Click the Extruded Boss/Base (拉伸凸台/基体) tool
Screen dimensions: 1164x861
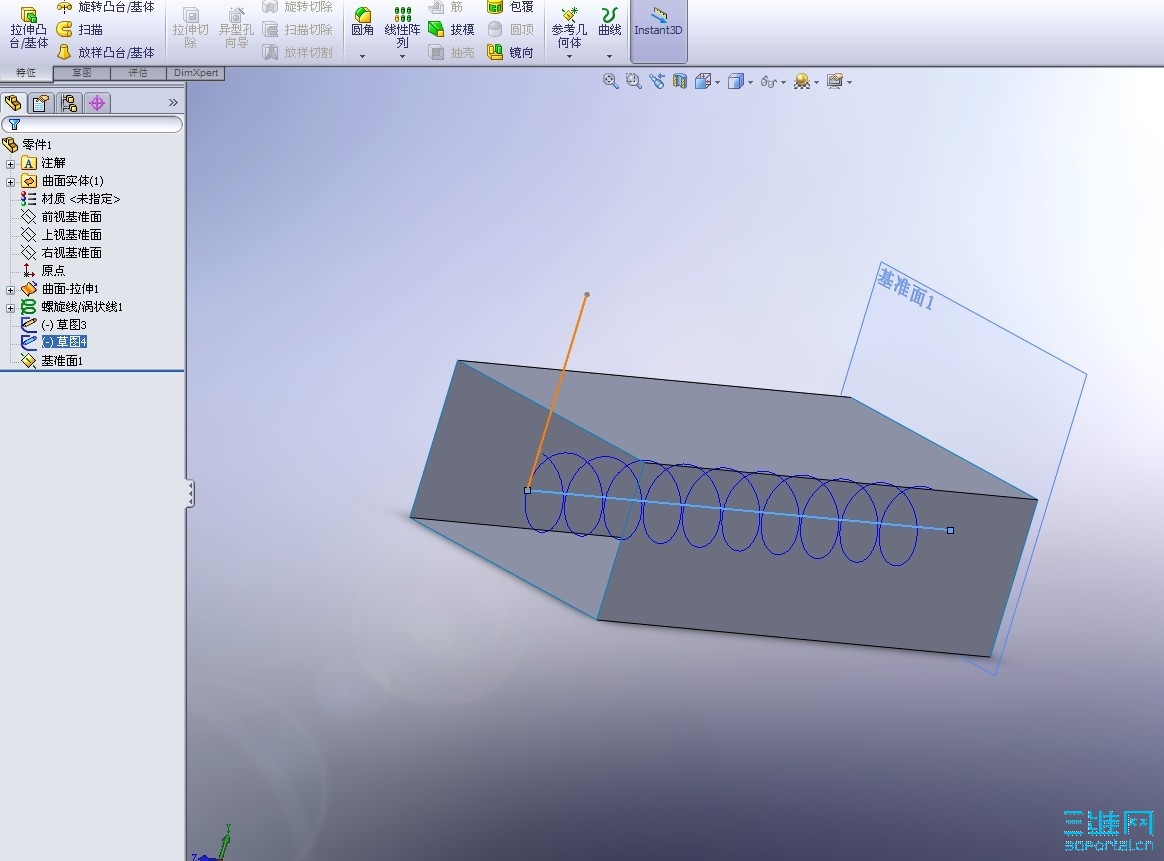[28, 27]
